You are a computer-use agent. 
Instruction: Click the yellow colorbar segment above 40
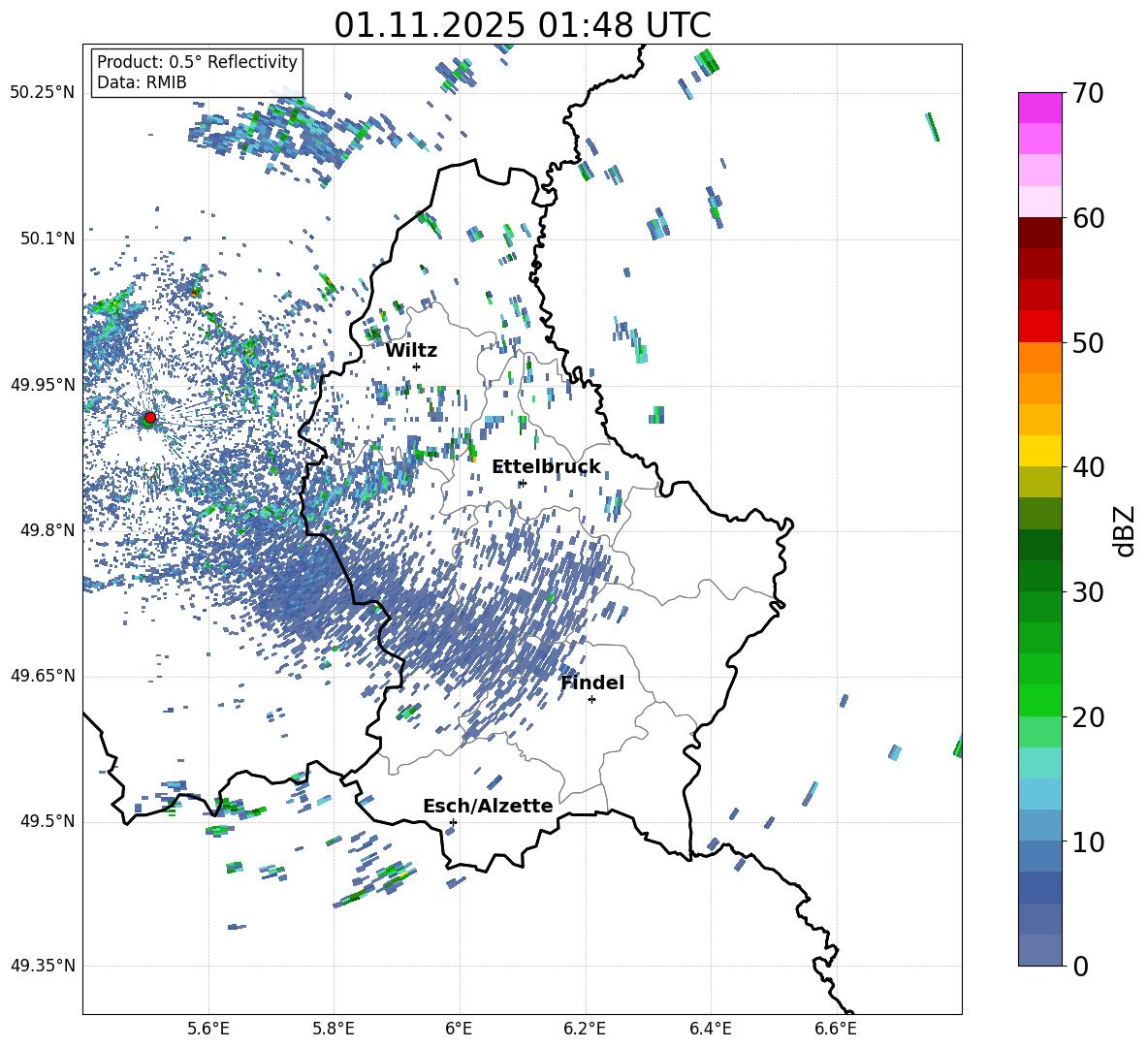(x=1039, y=451)
